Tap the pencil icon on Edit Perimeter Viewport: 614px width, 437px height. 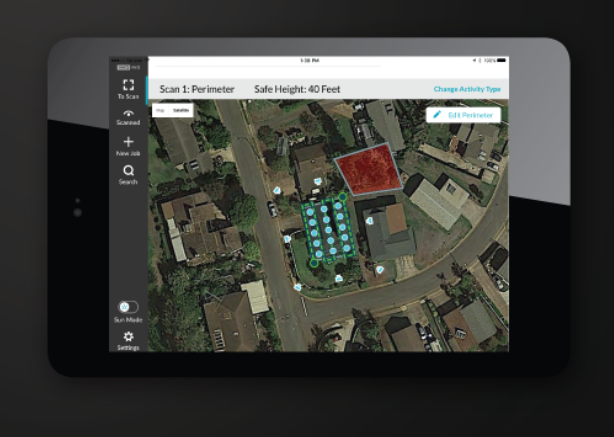point(438,115)
